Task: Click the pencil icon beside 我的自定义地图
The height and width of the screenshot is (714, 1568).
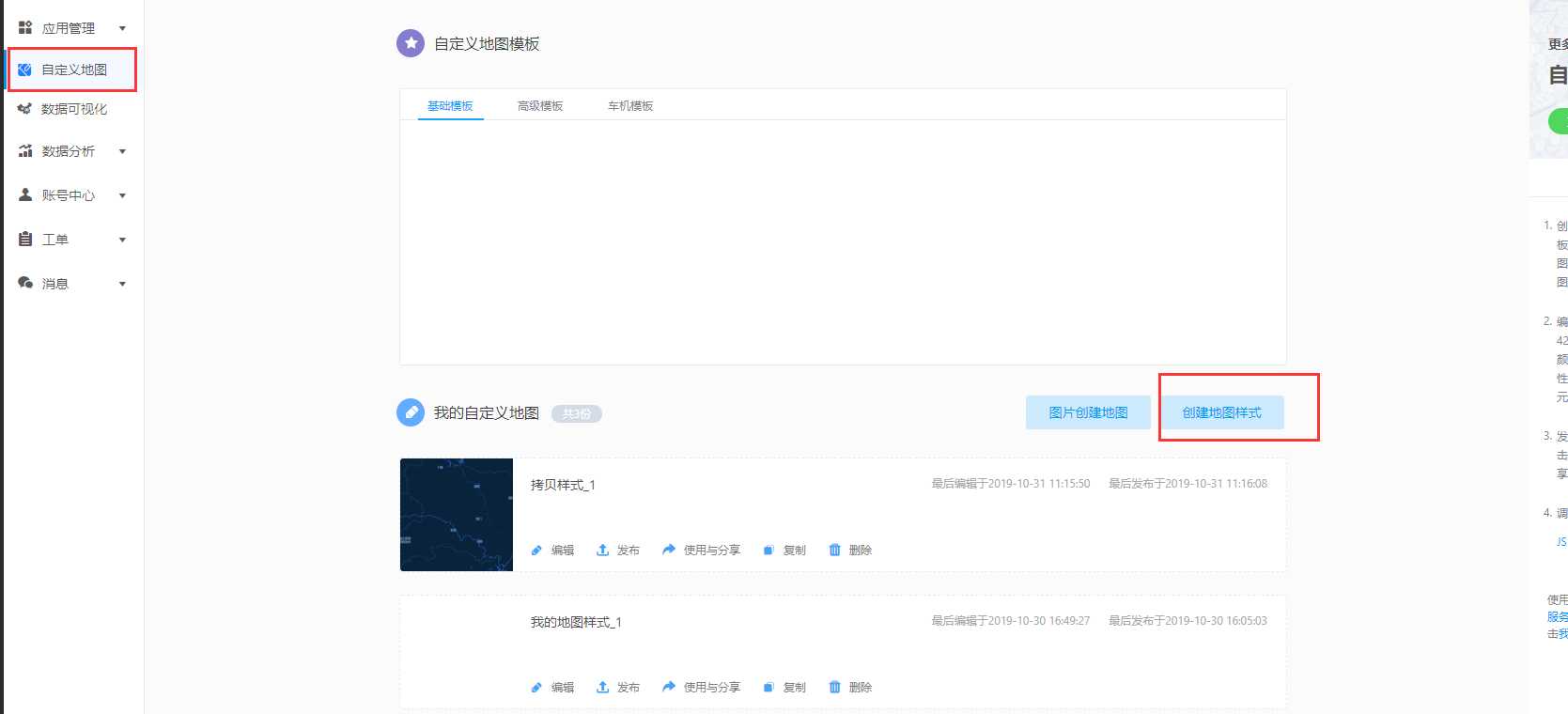Action: [411, 412]
